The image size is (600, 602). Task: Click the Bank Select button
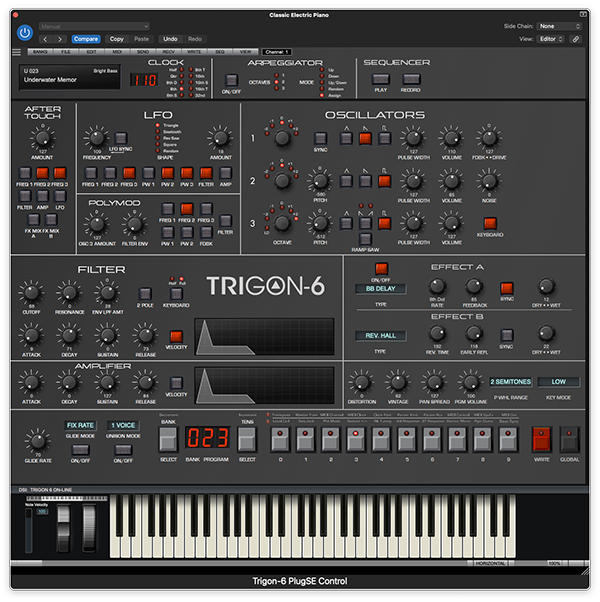click(168, 439)
